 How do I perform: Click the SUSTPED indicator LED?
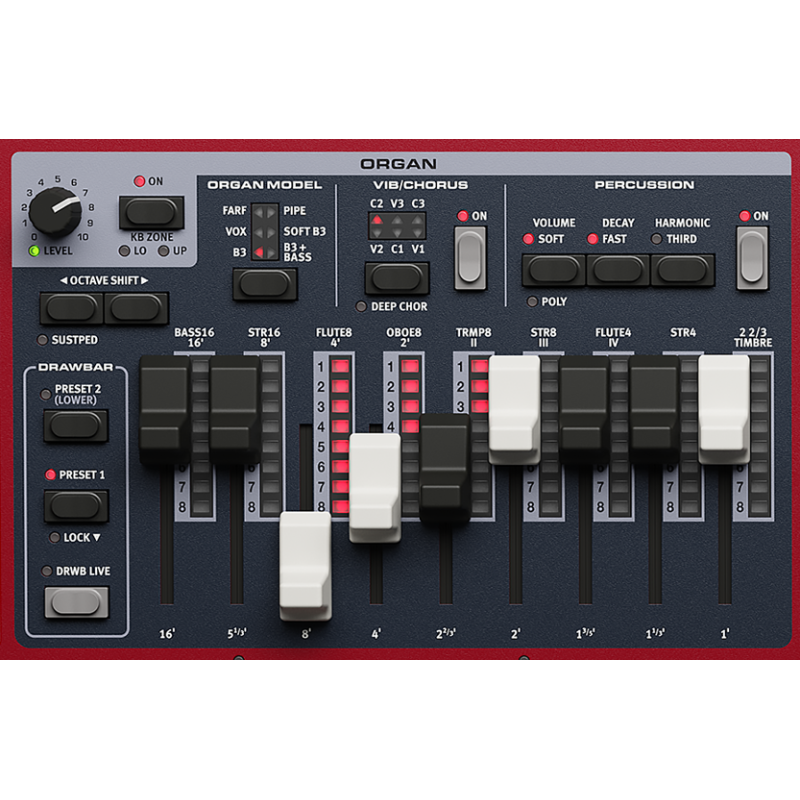click(42, 340)
